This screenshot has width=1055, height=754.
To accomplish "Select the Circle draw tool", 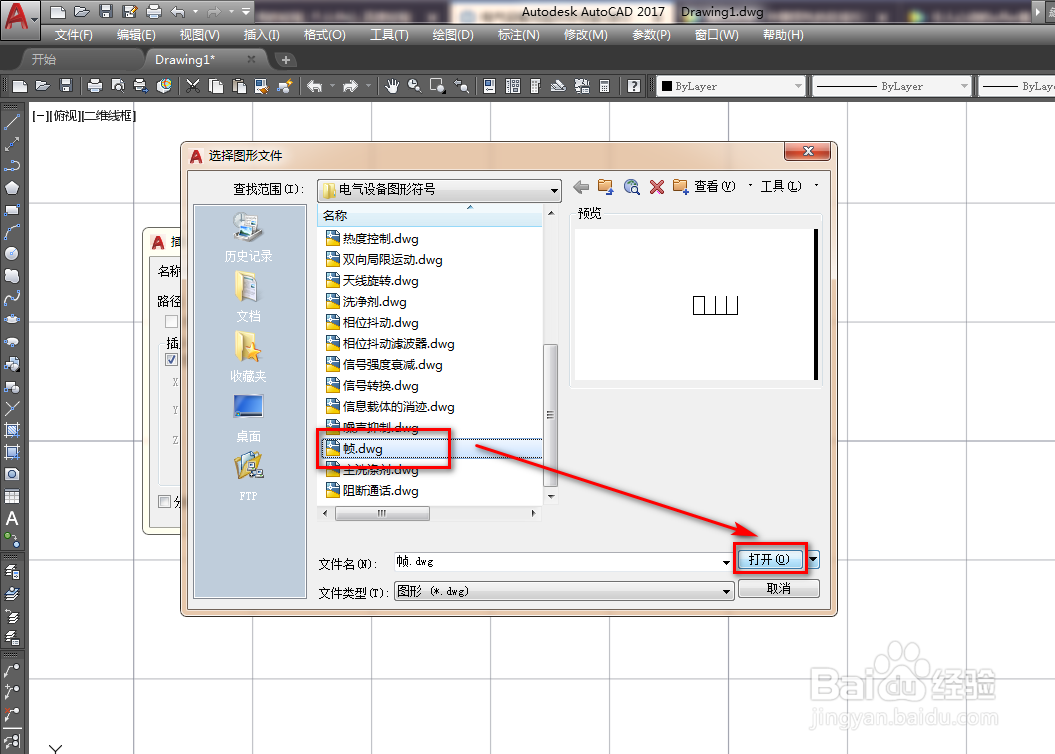I will pos(11,254).
